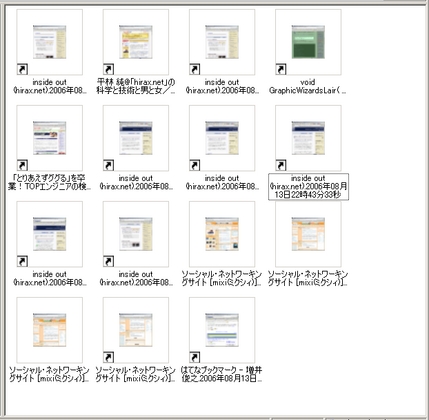Click shortcut arrow on bottom-row mixi item
This screenshot has width=429, height=420.
tap(108, 357)
